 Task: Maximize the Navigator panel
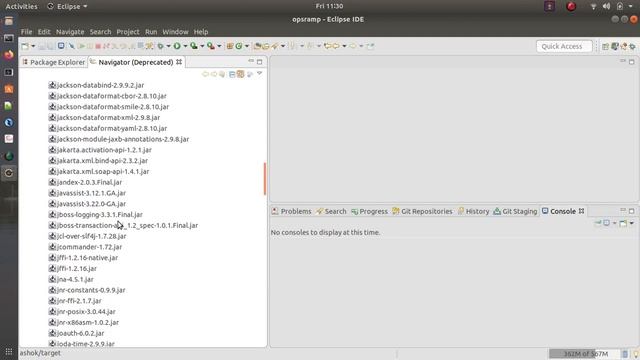coord(260,62)
